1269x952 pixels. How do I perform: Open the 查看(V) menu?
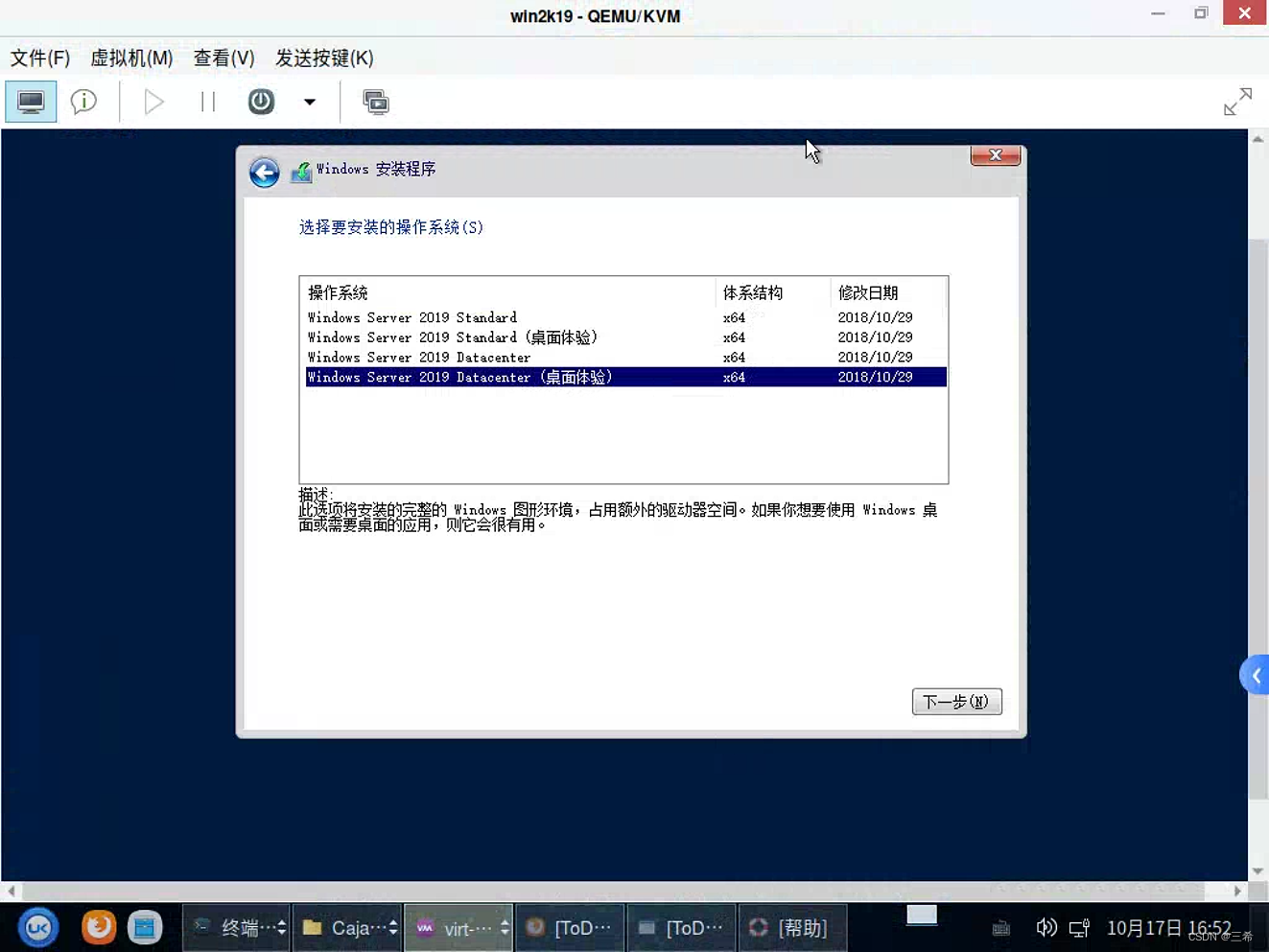pyautogui.click(x=224, y=58)
